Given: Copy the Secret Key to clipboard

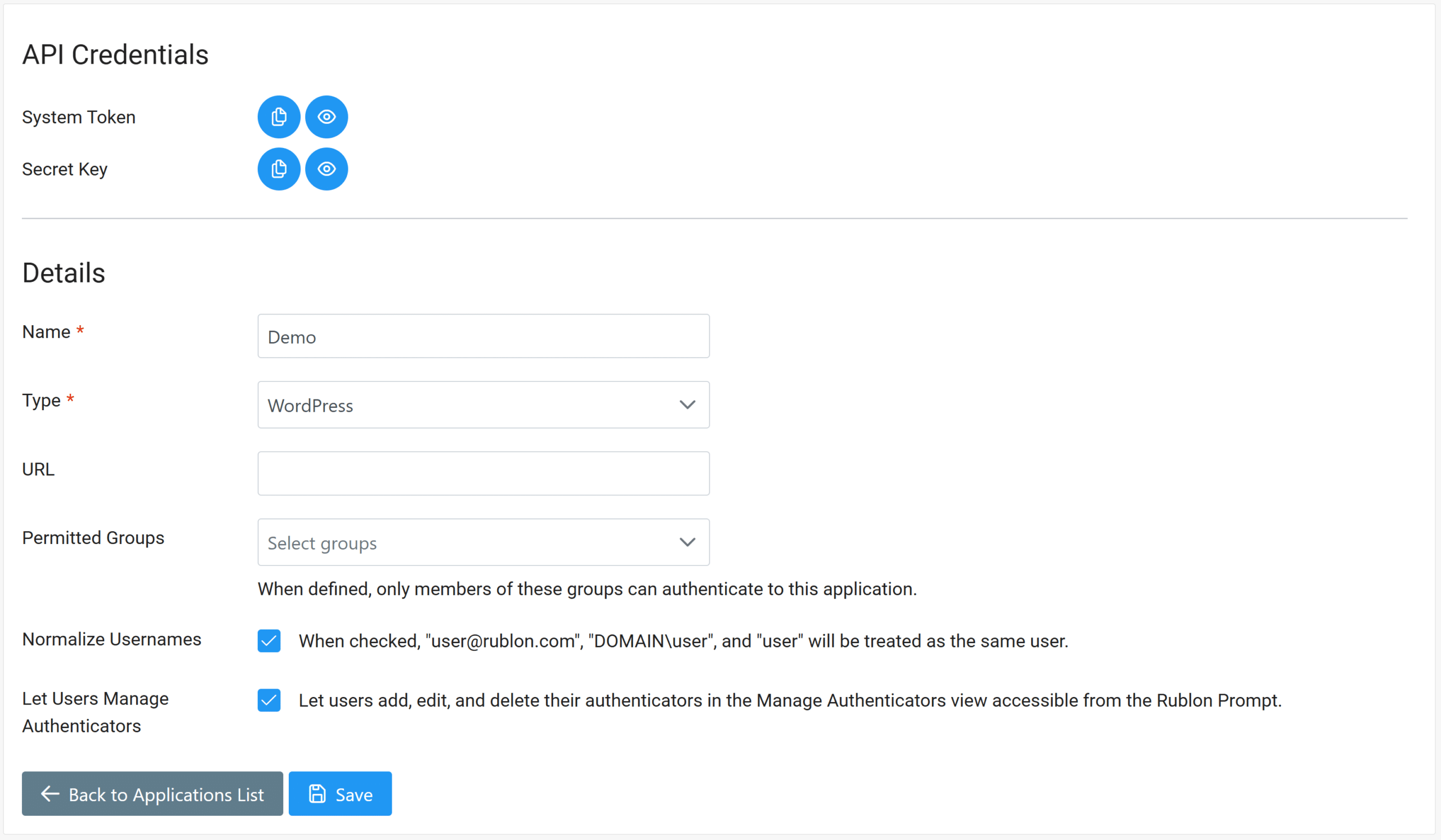Looking at the screenshot, I should pyautogui.click(x=279, y=169).
